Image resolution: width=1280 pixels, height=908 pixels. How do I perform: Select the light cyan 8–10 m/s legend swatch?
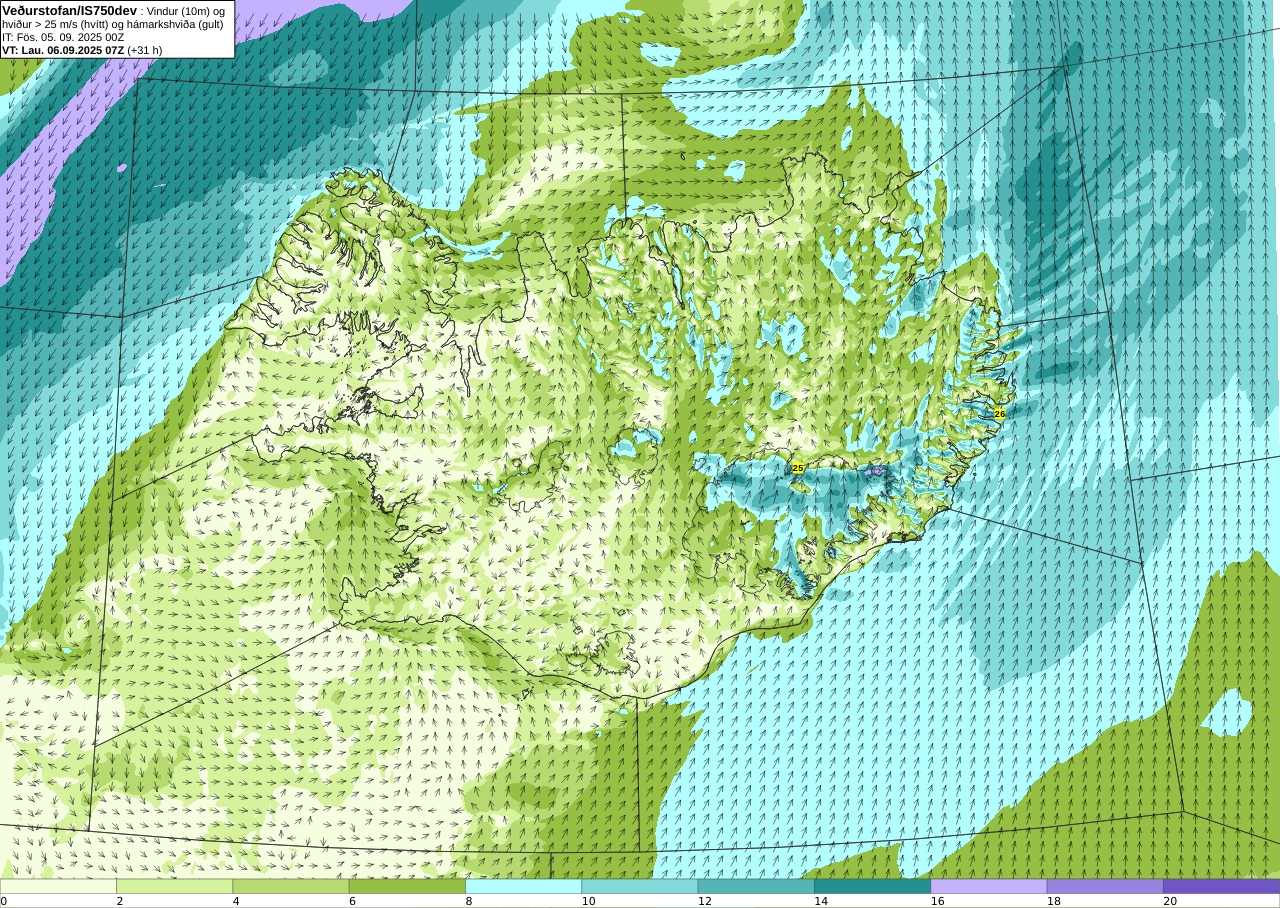tap(523, 886)
